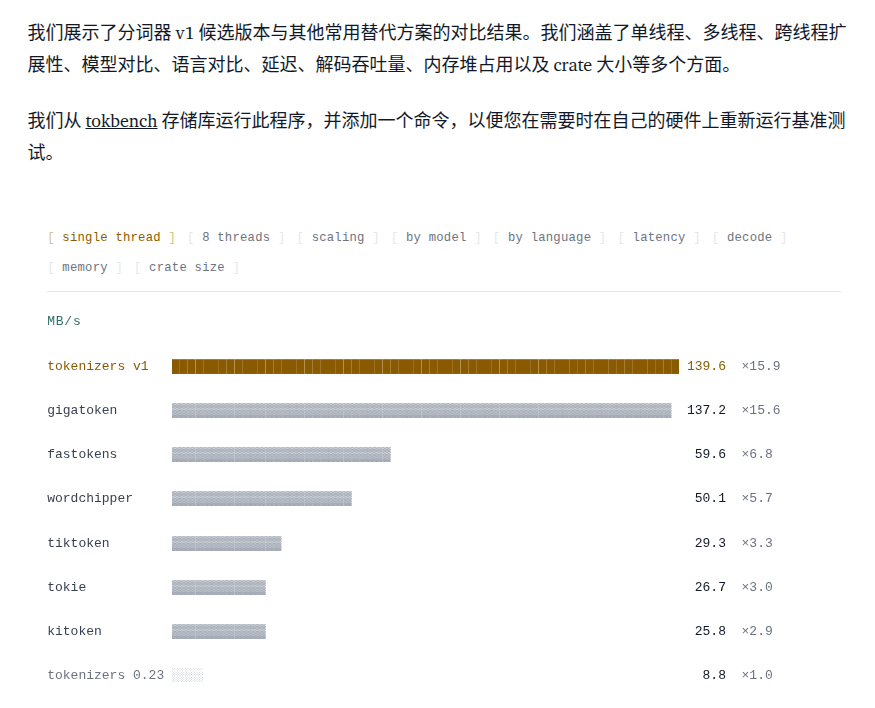Click the gigatoken throughput bar
This screenshot has width=875, height=708.
click(x=422, y=411)
